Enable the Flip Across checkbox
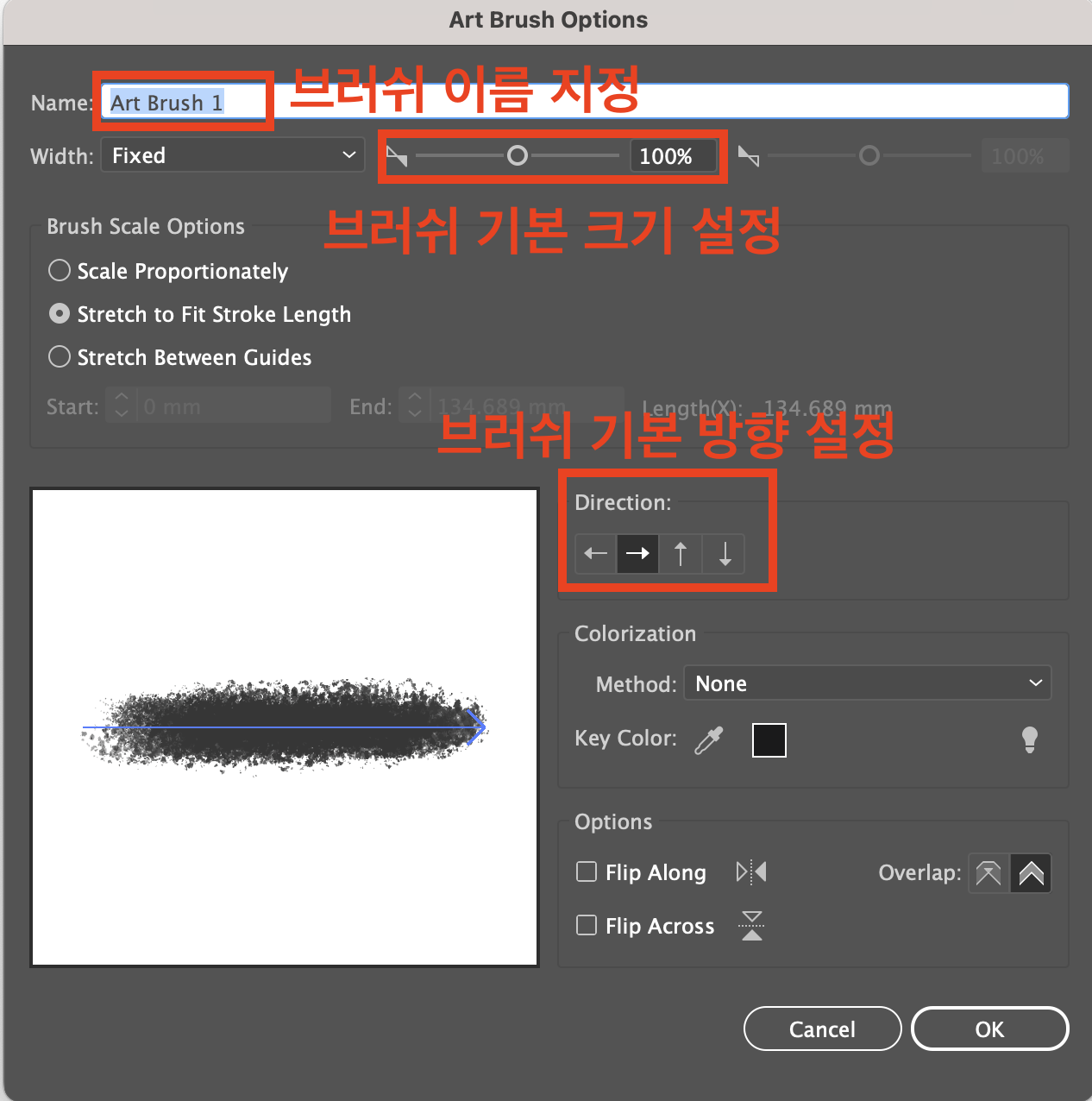 coord(587,925)
